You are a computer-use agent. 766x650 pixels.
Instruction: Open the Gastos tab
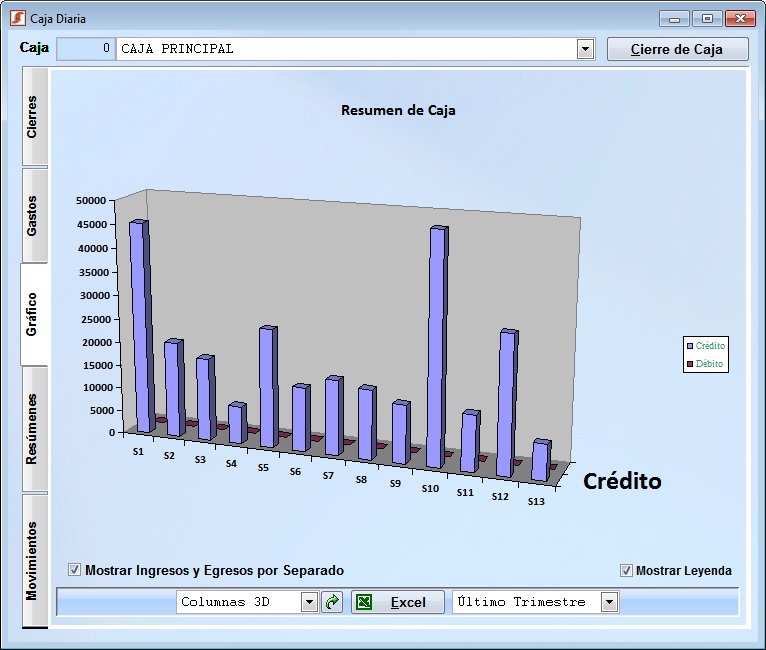[33, 215]
